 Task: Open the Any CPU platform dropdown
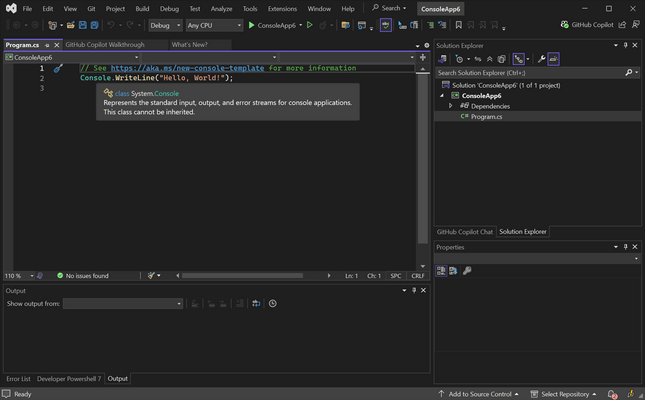(214, 25)
